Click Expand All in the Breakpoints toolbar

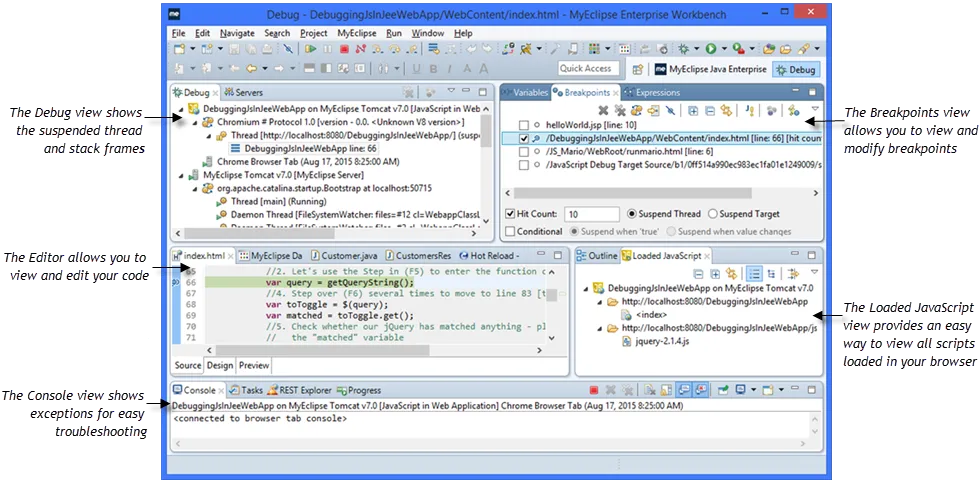693,111
